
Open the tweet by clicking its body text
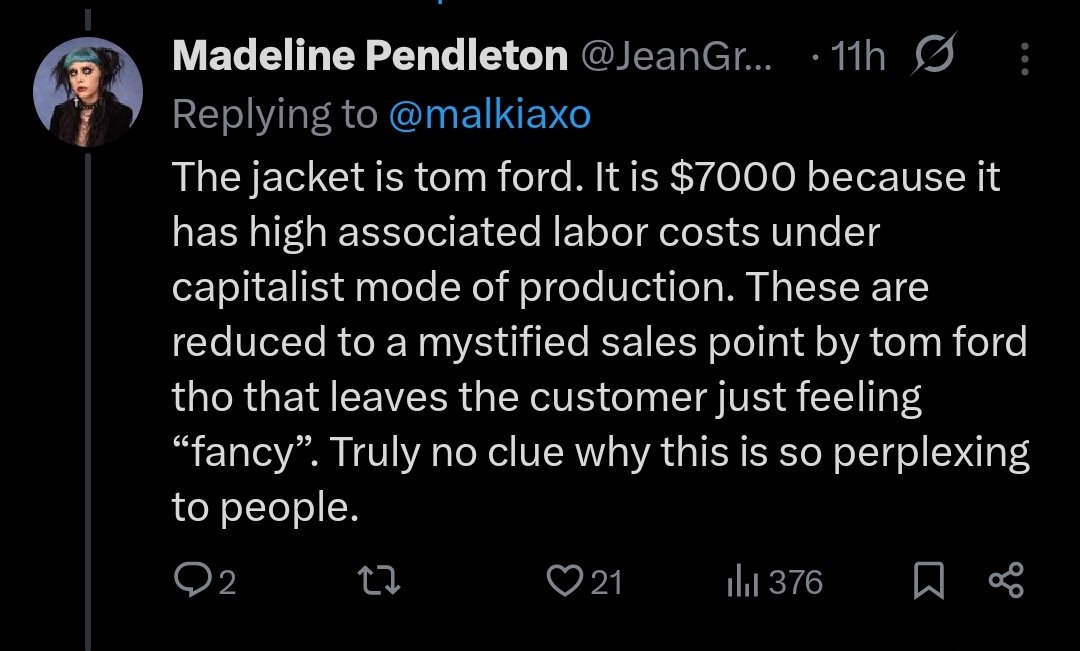point(590,342)
